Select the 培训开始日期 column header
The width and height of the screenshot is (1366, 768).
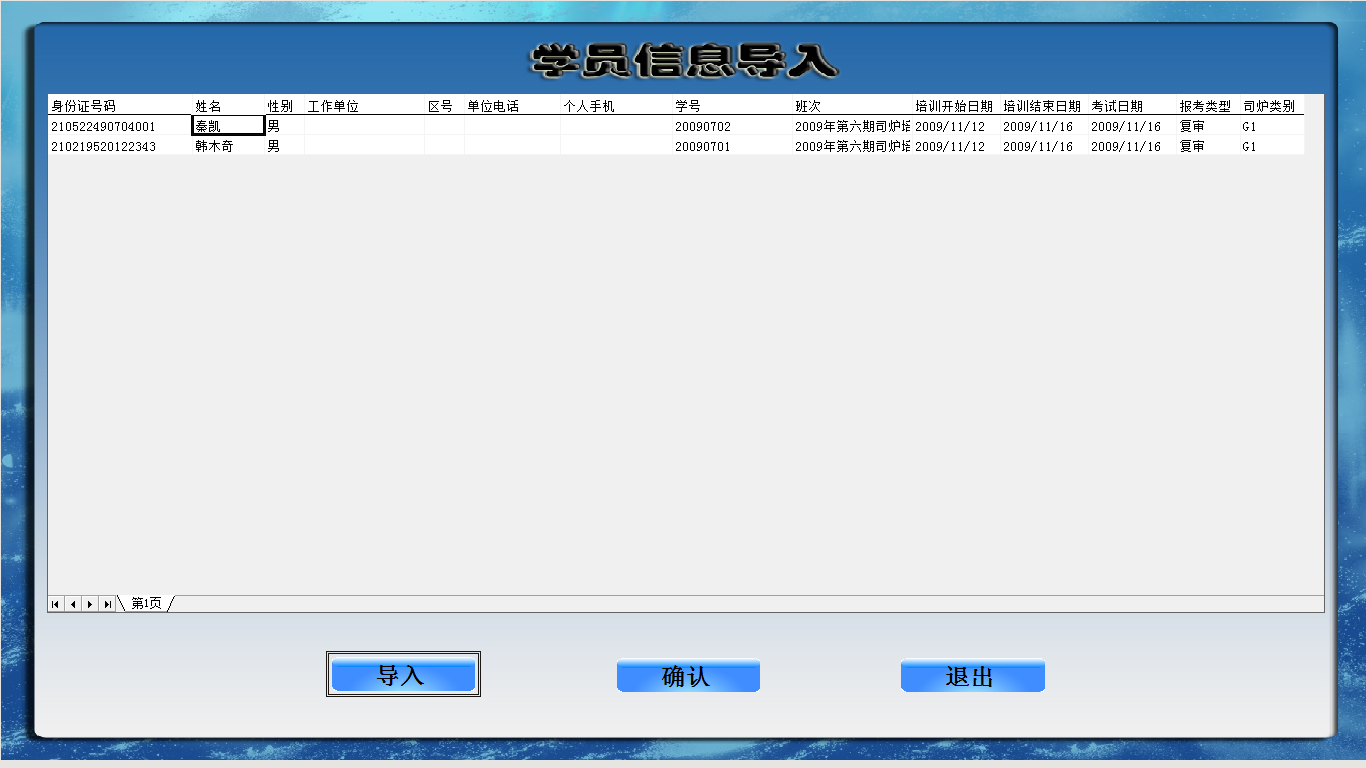coord(954,106)
